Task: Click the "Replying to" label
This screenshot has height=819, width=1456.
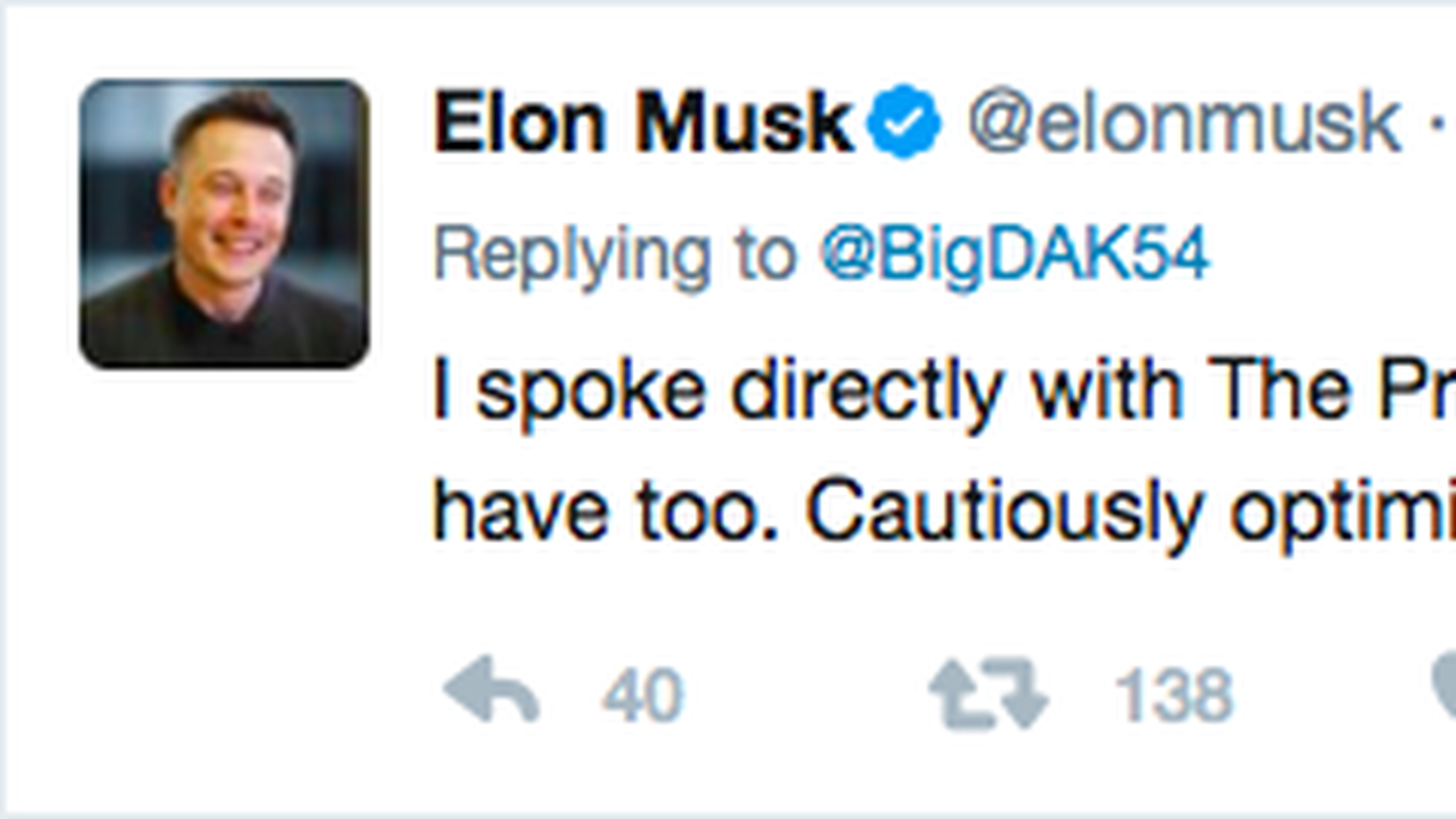Action: pos(614,256)
